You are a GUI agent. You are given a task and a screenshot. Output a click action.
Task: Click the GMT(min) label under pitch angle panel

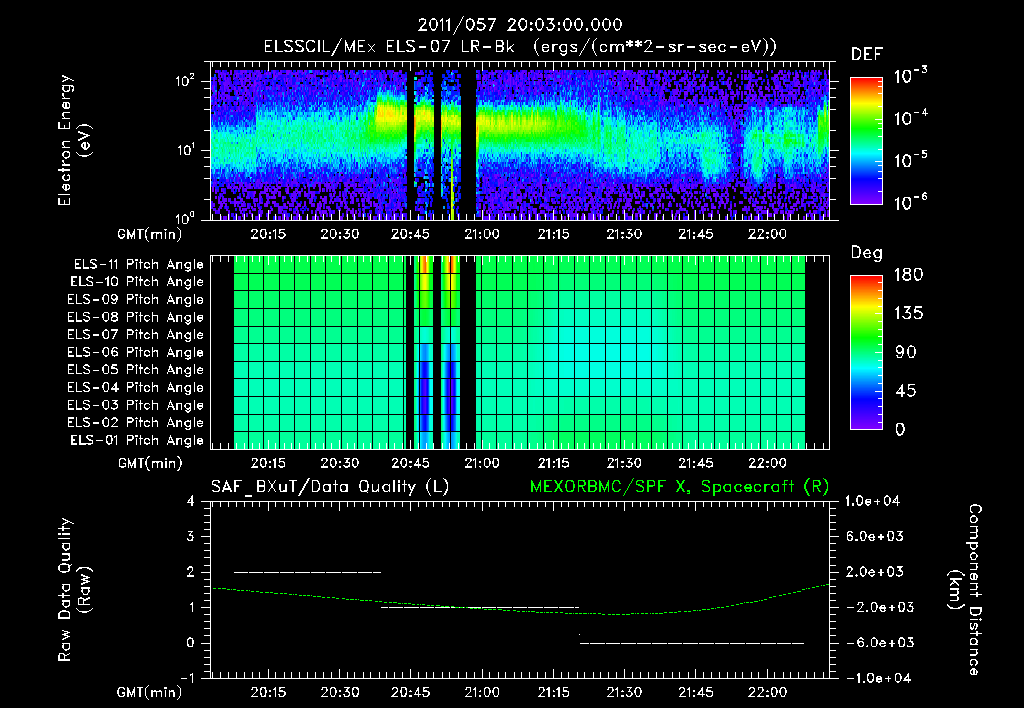[149, 463]
